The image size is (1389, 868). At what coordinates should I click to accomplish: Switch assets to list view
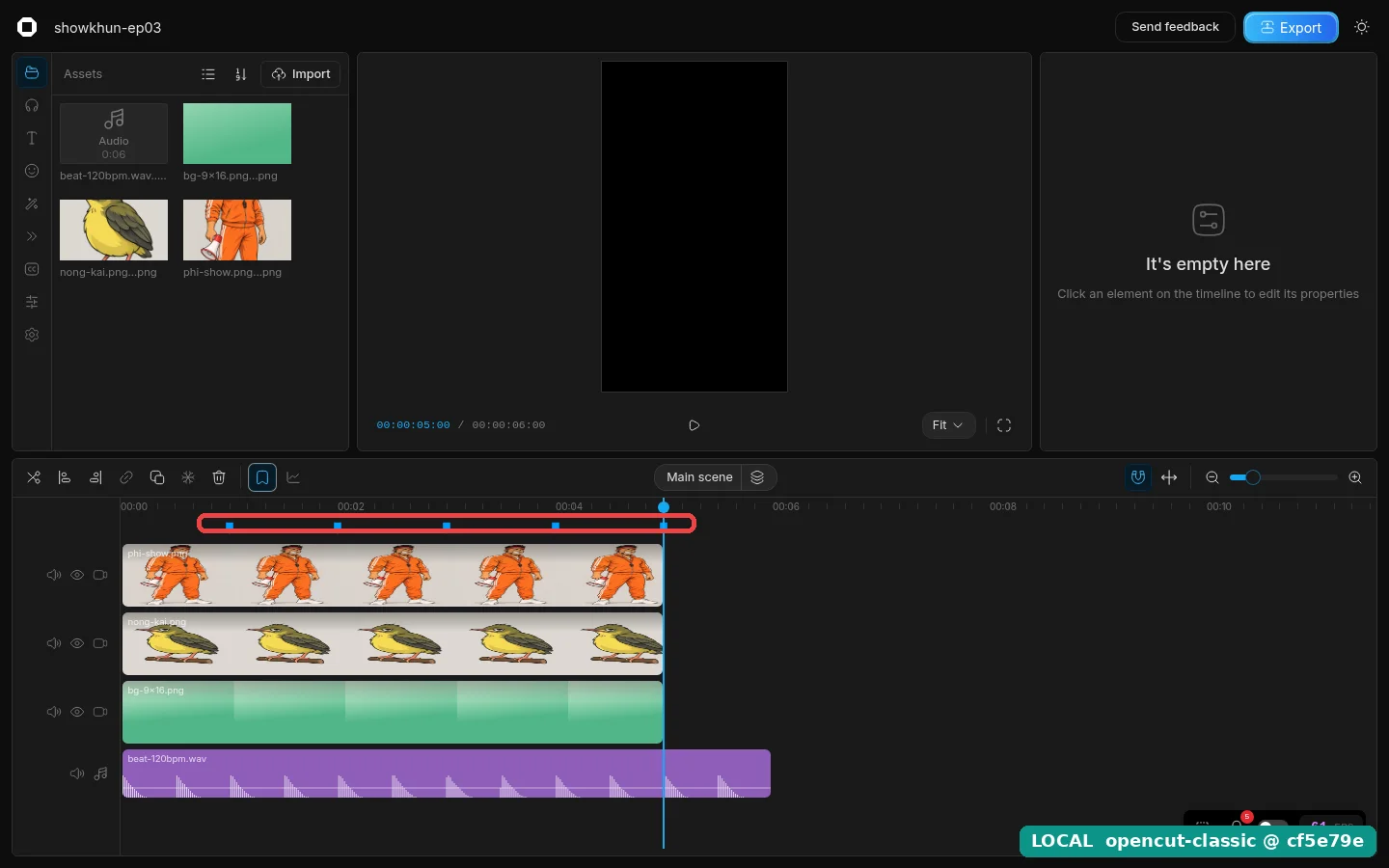point(208,74)
